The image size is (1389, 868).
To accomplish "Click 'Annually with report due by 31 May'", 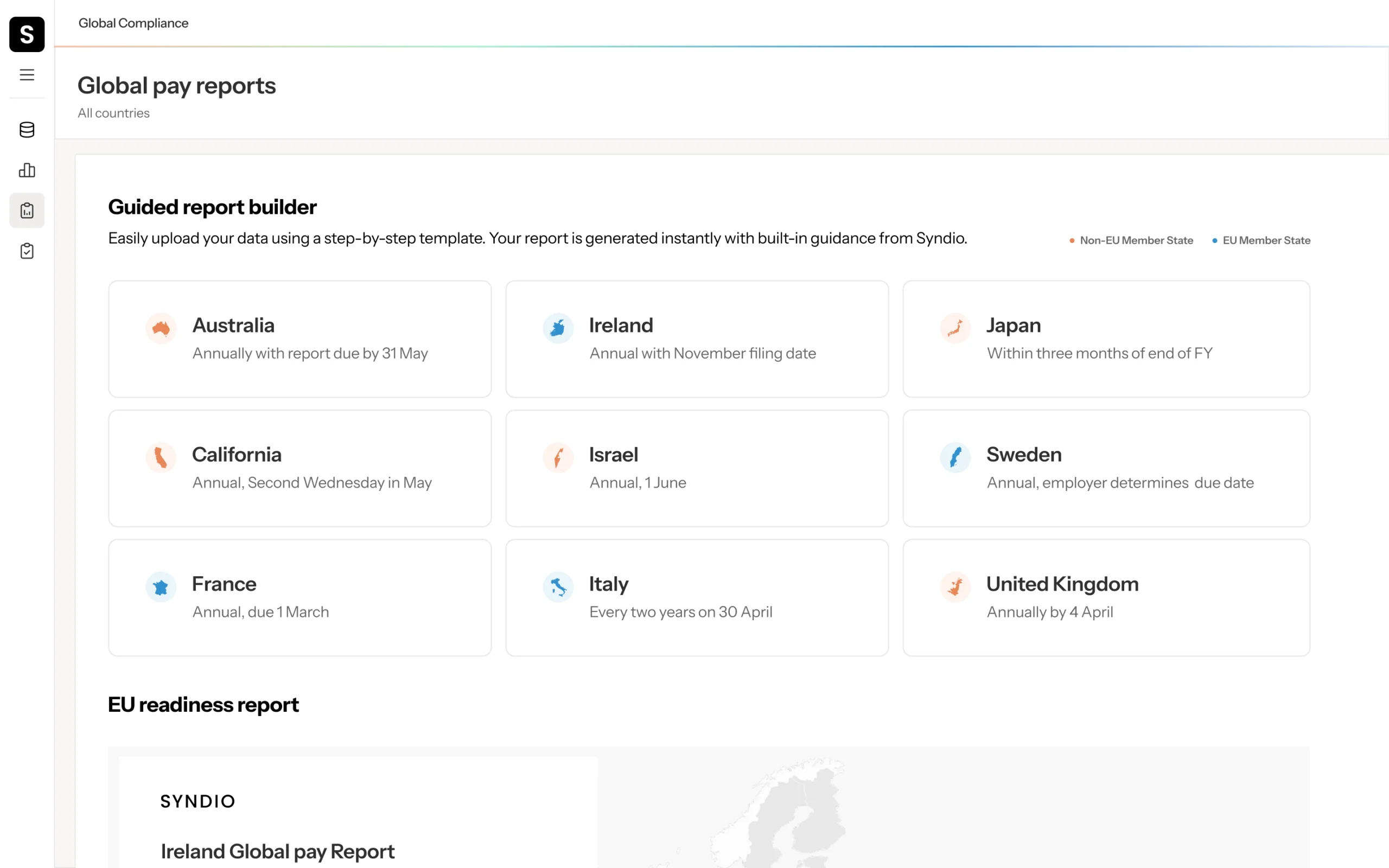I will tap(310, 353).
